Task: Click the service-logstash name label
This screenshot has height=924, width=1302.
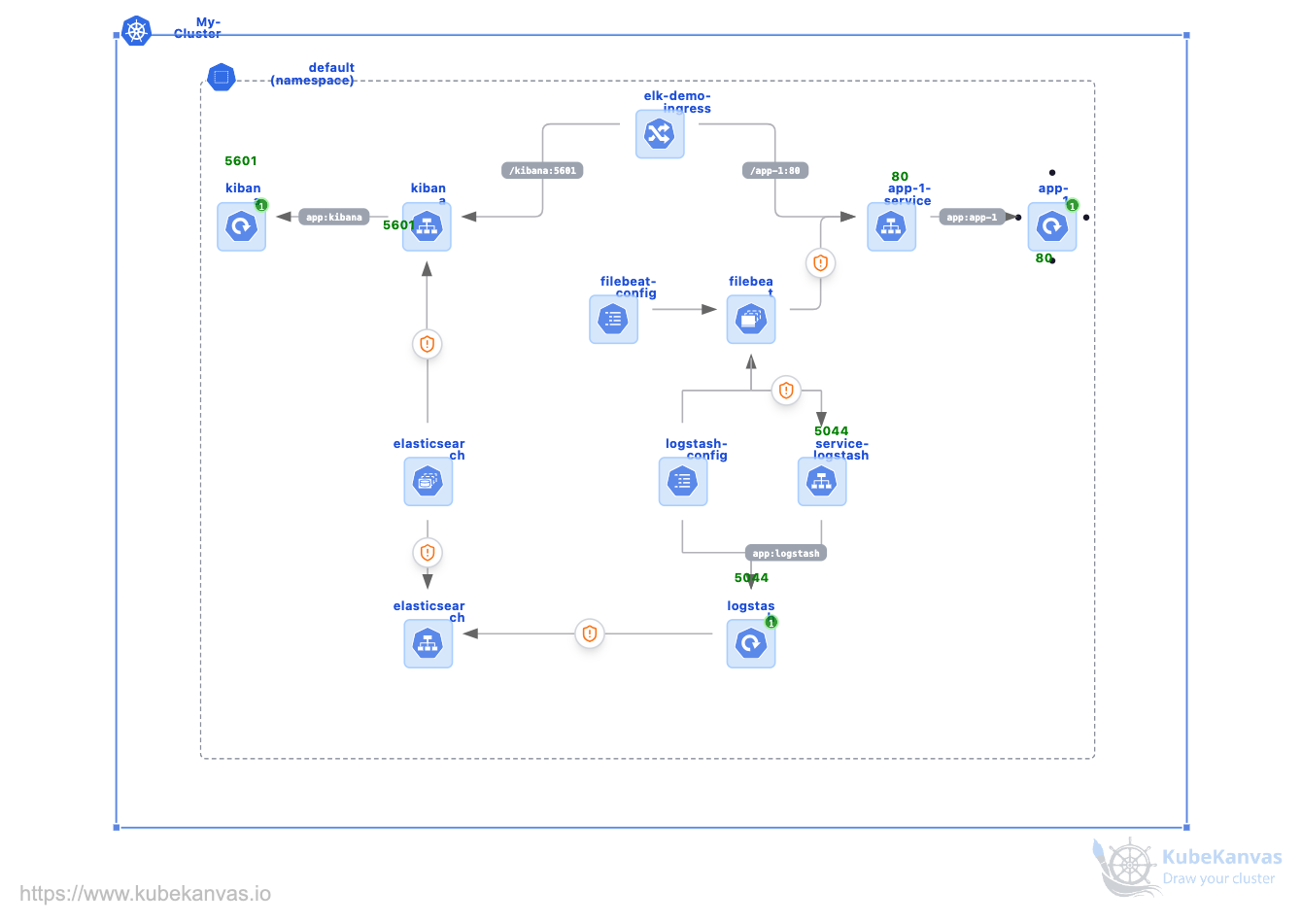Action: (841, 450)
